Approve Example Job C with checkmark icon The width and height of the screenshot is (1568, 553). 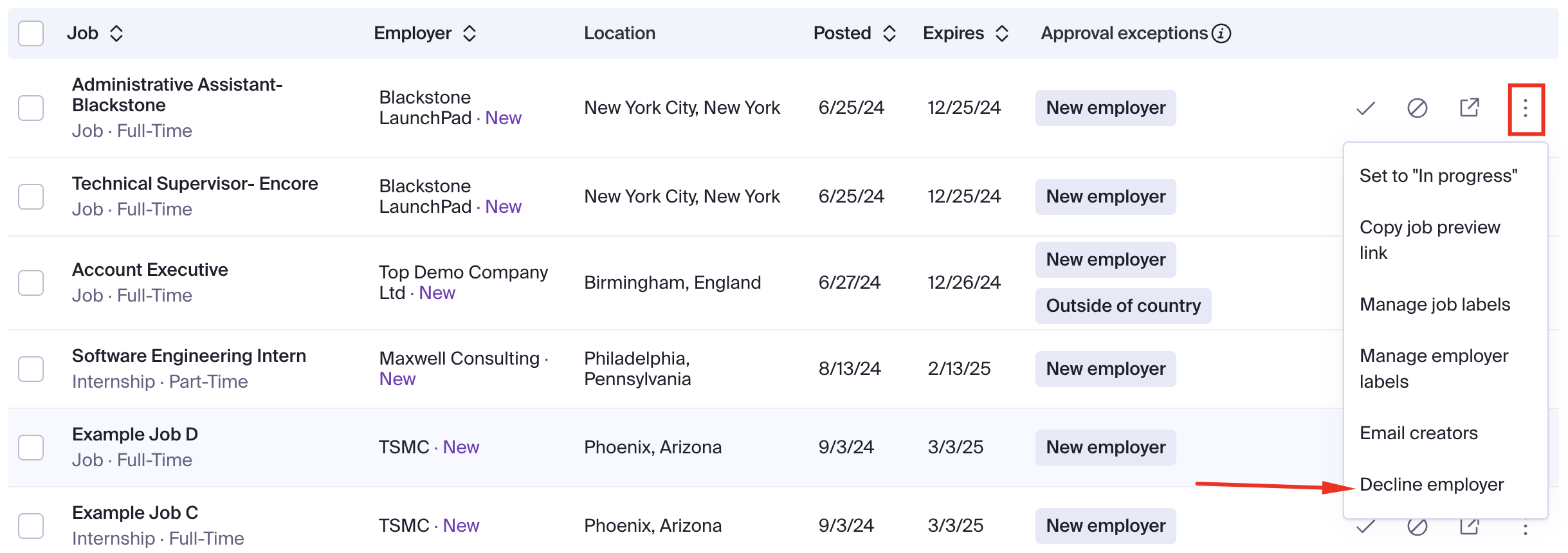1365,527
